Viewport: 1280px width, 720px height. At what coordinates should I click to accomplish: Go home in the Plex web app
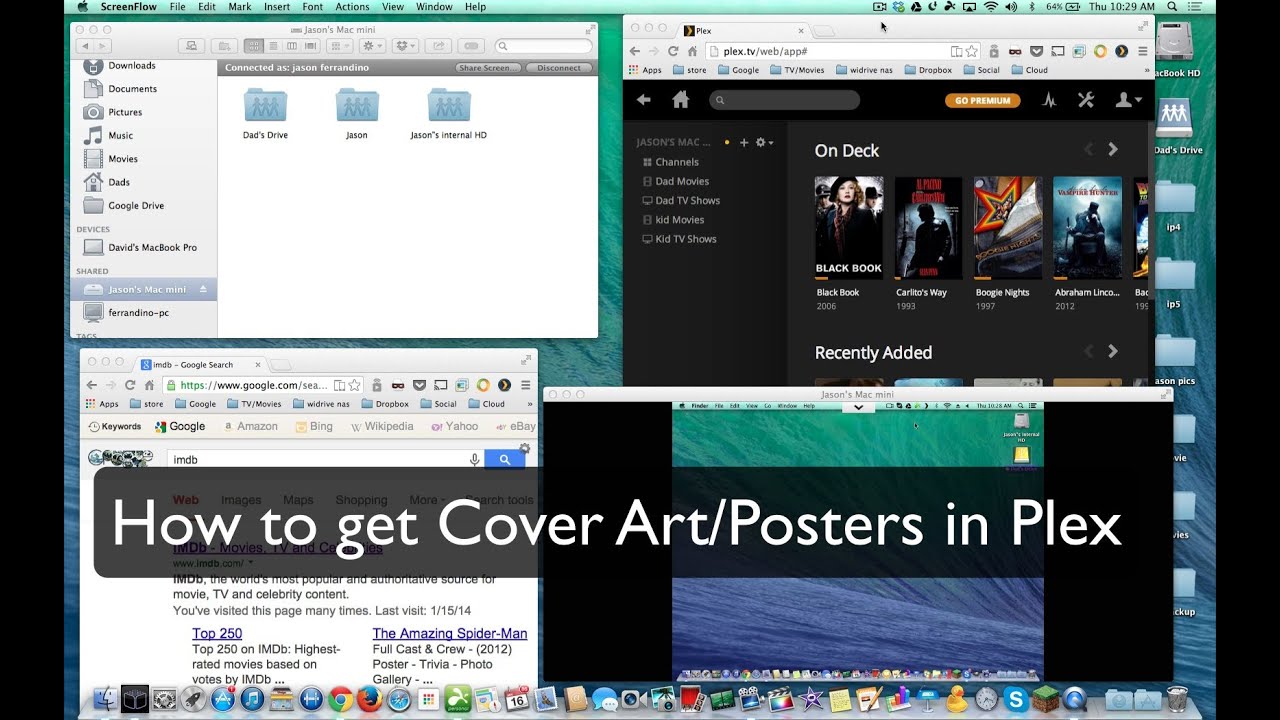click(x=681, y=100)
